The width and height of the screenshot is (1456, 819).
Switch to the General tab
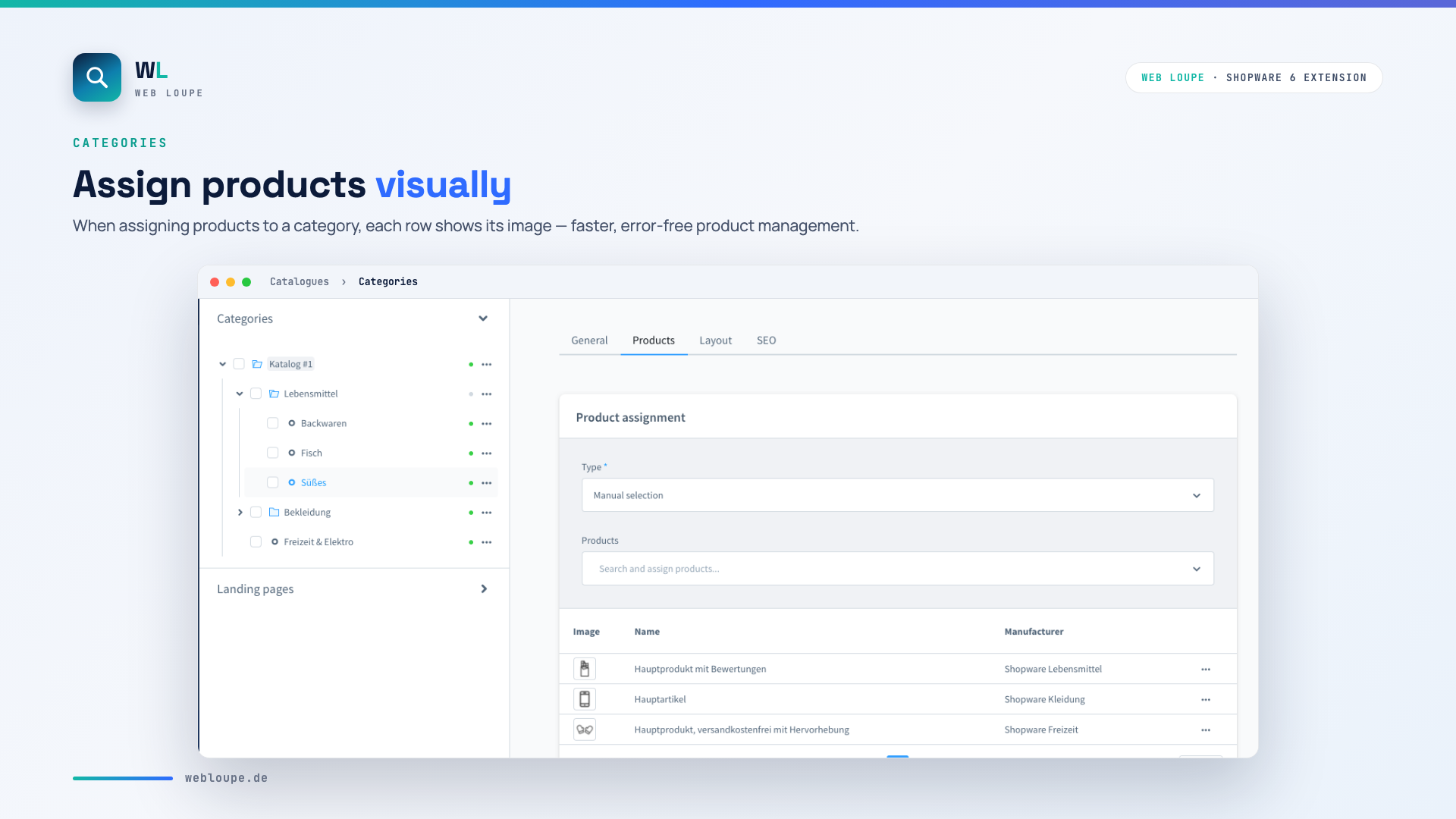point(589,340)
